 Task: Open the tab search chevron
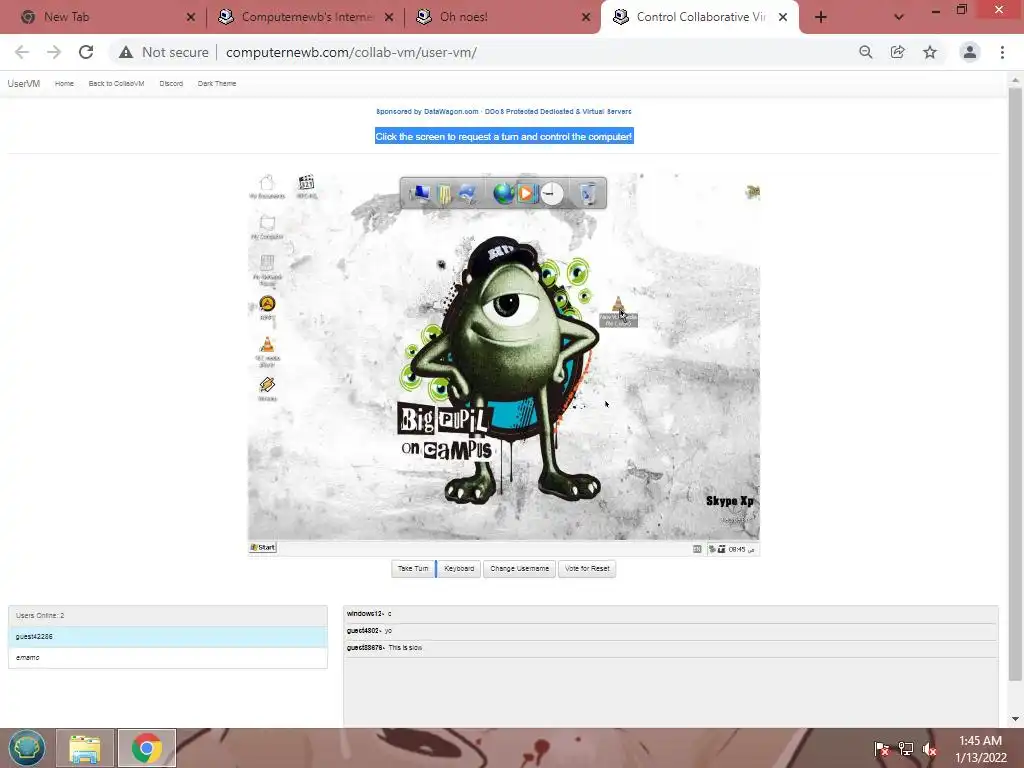(899, 17)
